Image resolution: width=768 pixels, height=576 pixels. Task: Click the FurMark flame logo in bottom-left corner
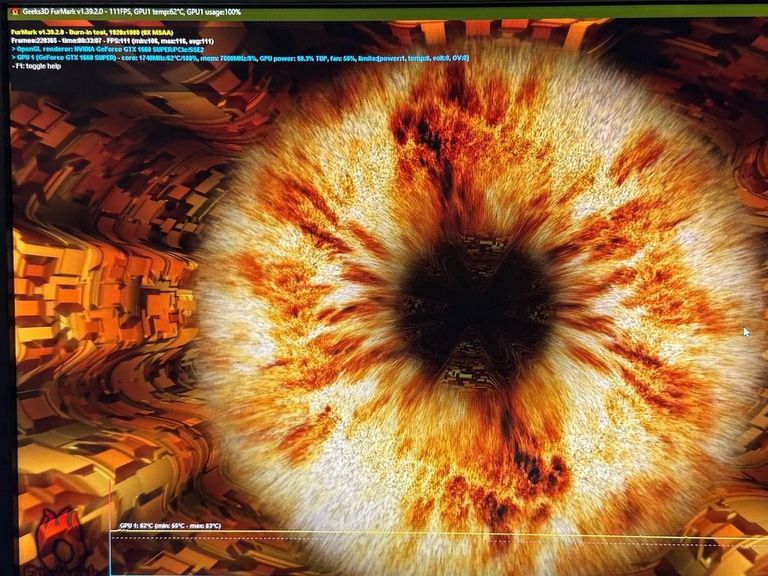coord(62,545)
